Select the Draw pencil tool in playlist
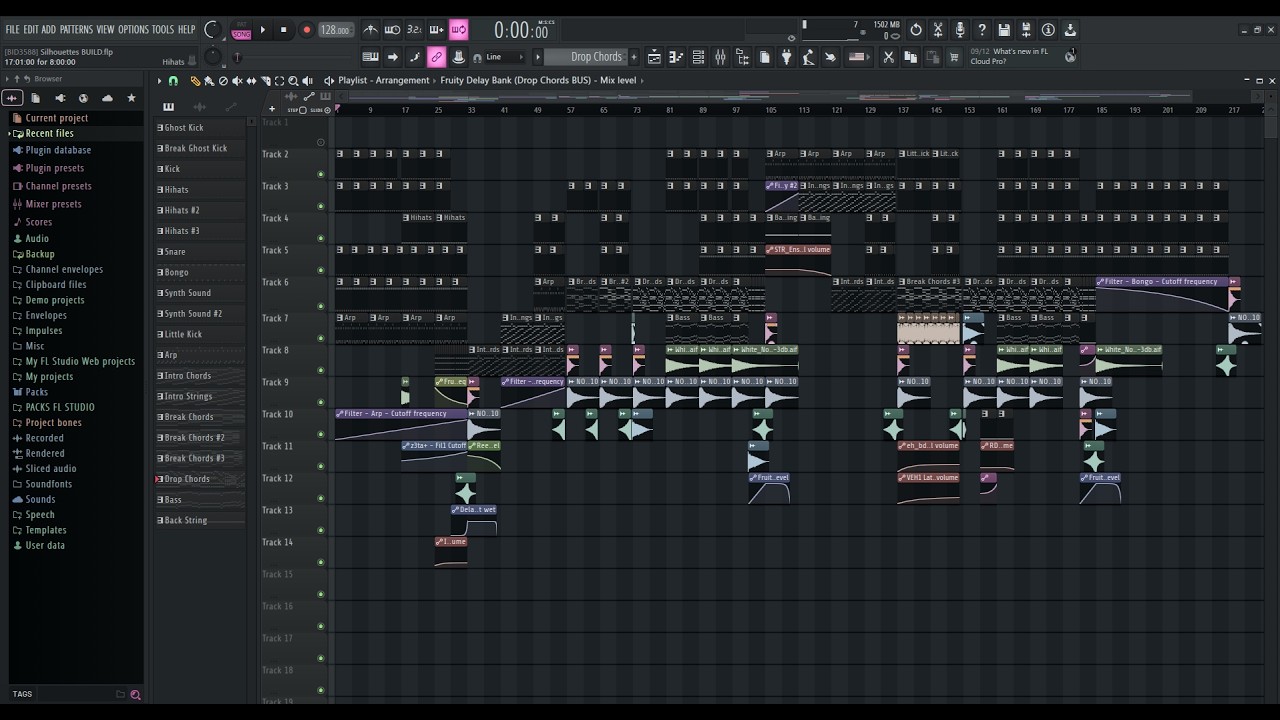This screenshot has width=1280, height=720. (195, 80)
